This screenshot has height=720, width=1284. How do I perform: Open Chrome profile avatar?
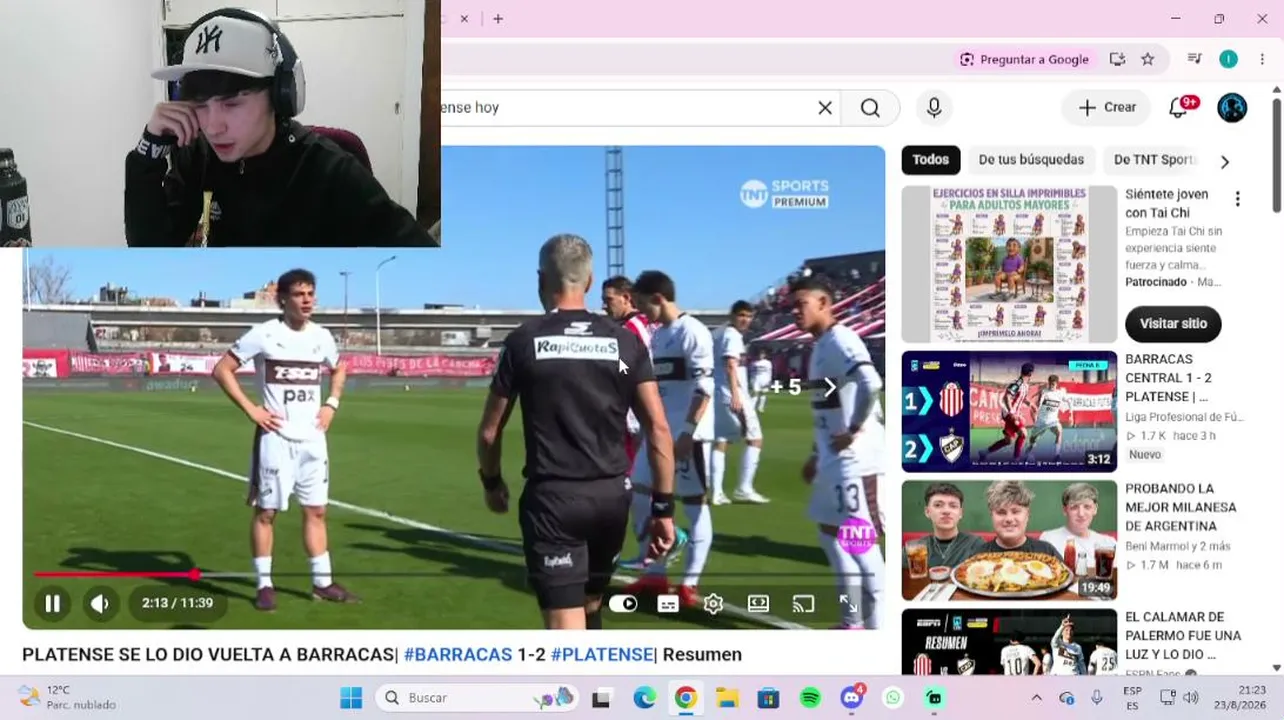tap(1228, 59)
